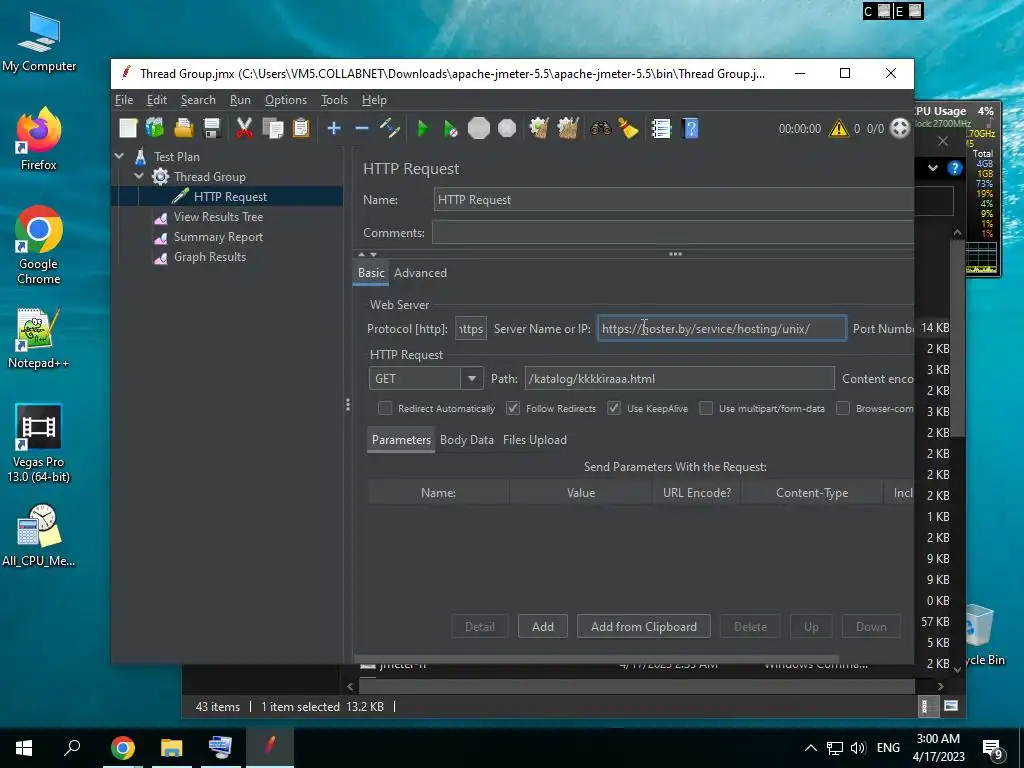The width and height of the screenshot is (1024, 768).
Task: Click the Add parameter button
Action: pyautogui.click(x=543, y=627)
